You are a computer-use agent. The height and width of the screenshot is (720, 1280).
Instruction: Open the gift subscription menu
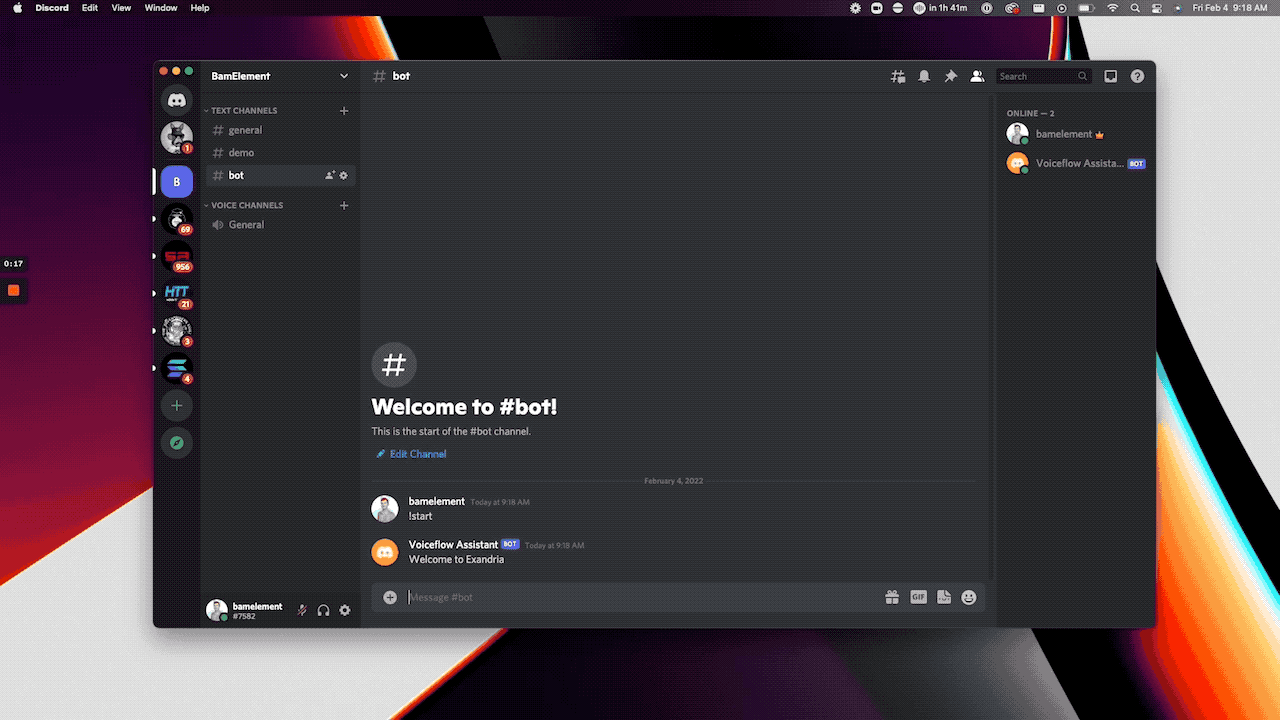pos(892,596)
